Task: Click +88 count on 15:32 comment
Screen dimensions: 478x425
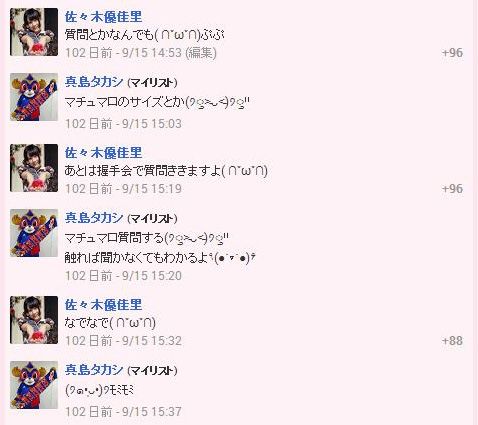Action: 452,341
